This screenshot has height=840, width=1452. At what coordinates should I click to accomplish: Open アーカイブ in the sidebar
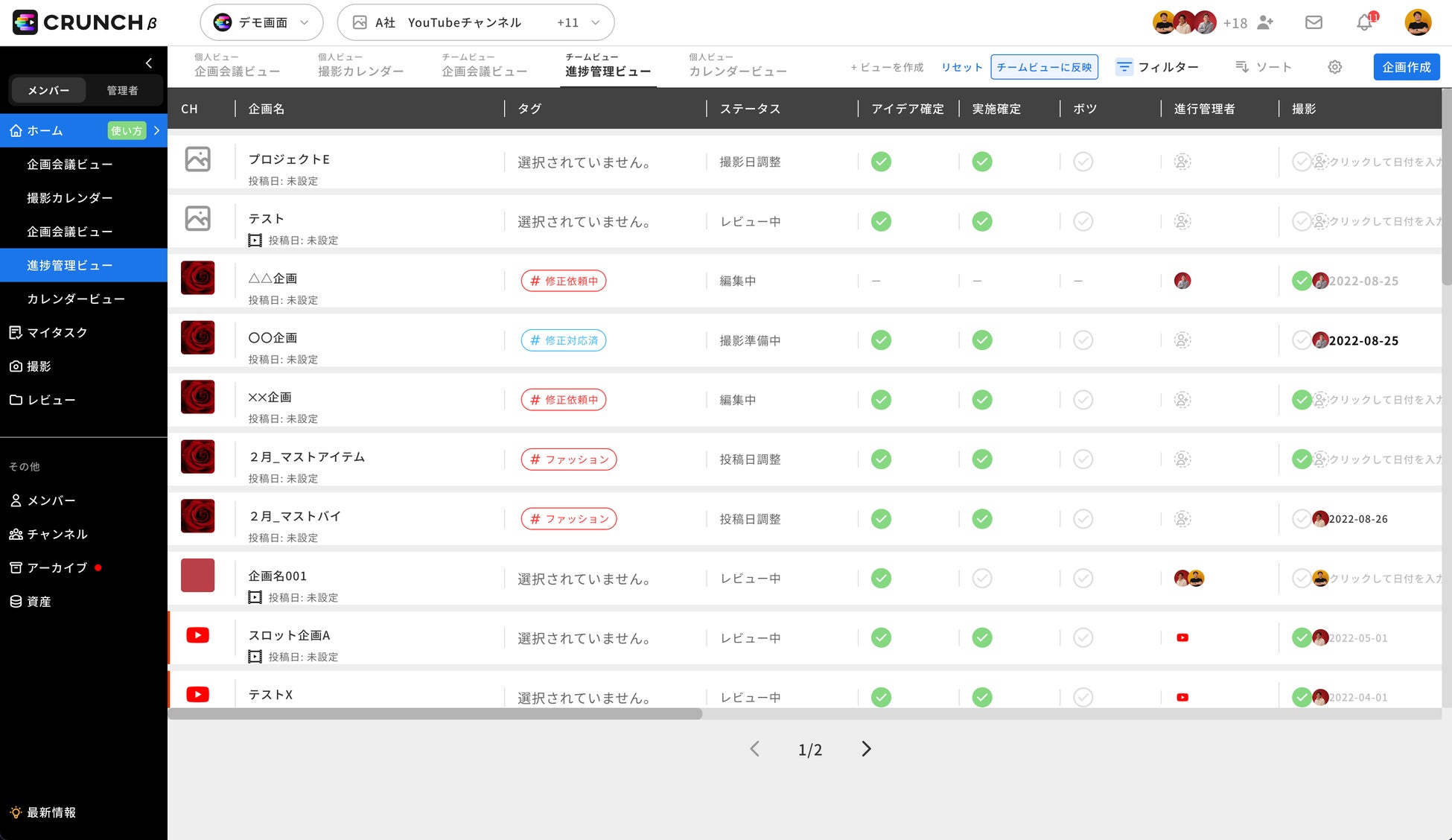pyautogui.click(x=57, y=567)
